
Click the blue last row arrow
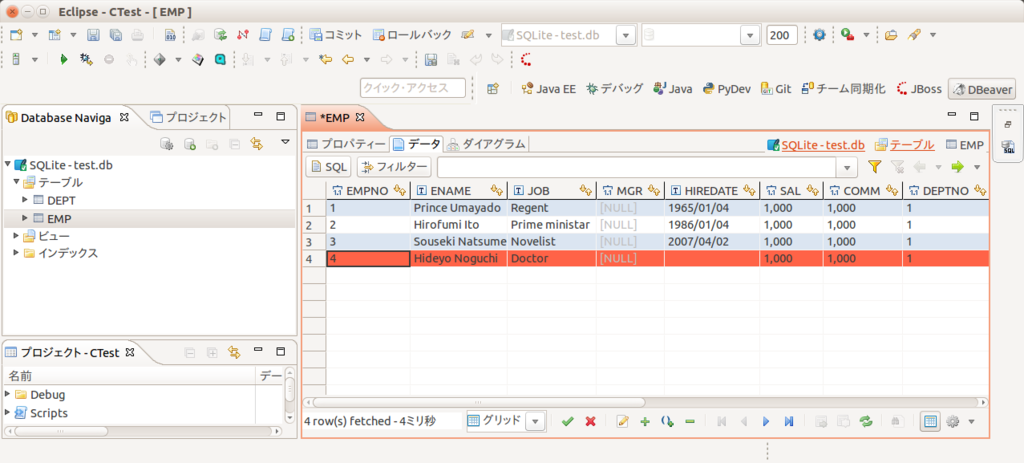(788, 421)
